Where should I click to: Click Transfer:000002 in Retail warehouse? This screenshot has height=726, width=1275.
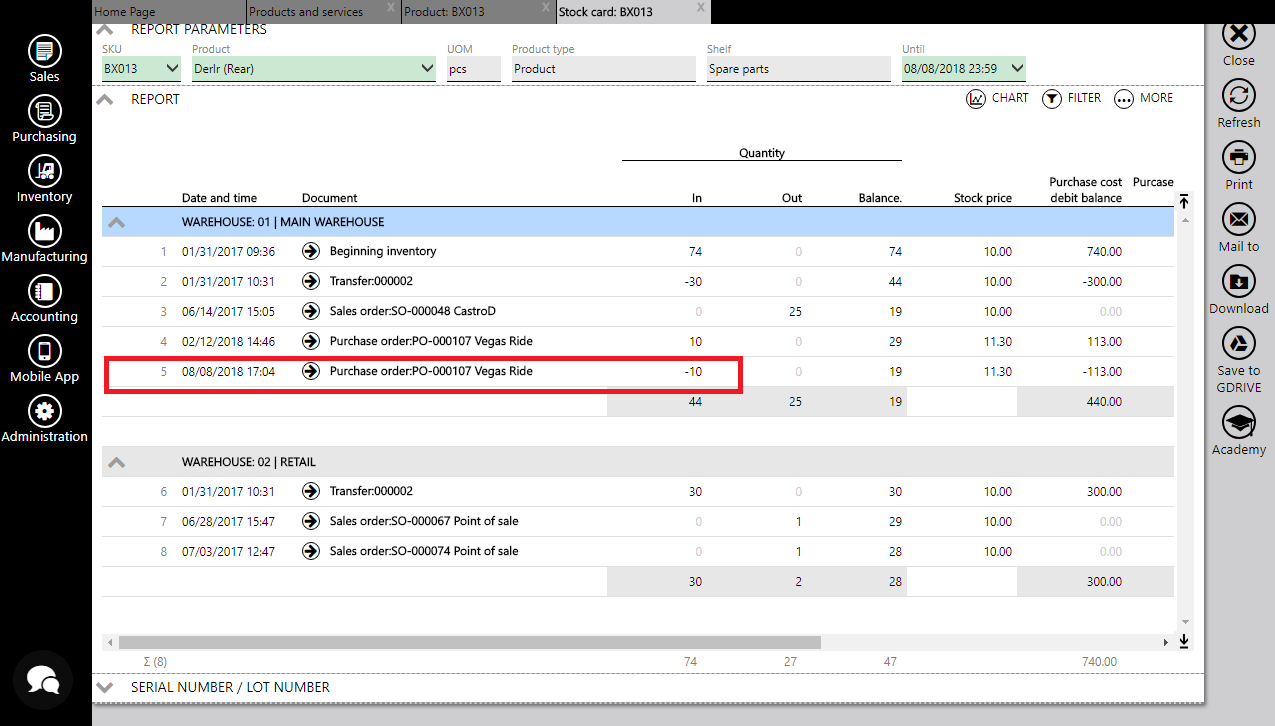tap(371, 491)
